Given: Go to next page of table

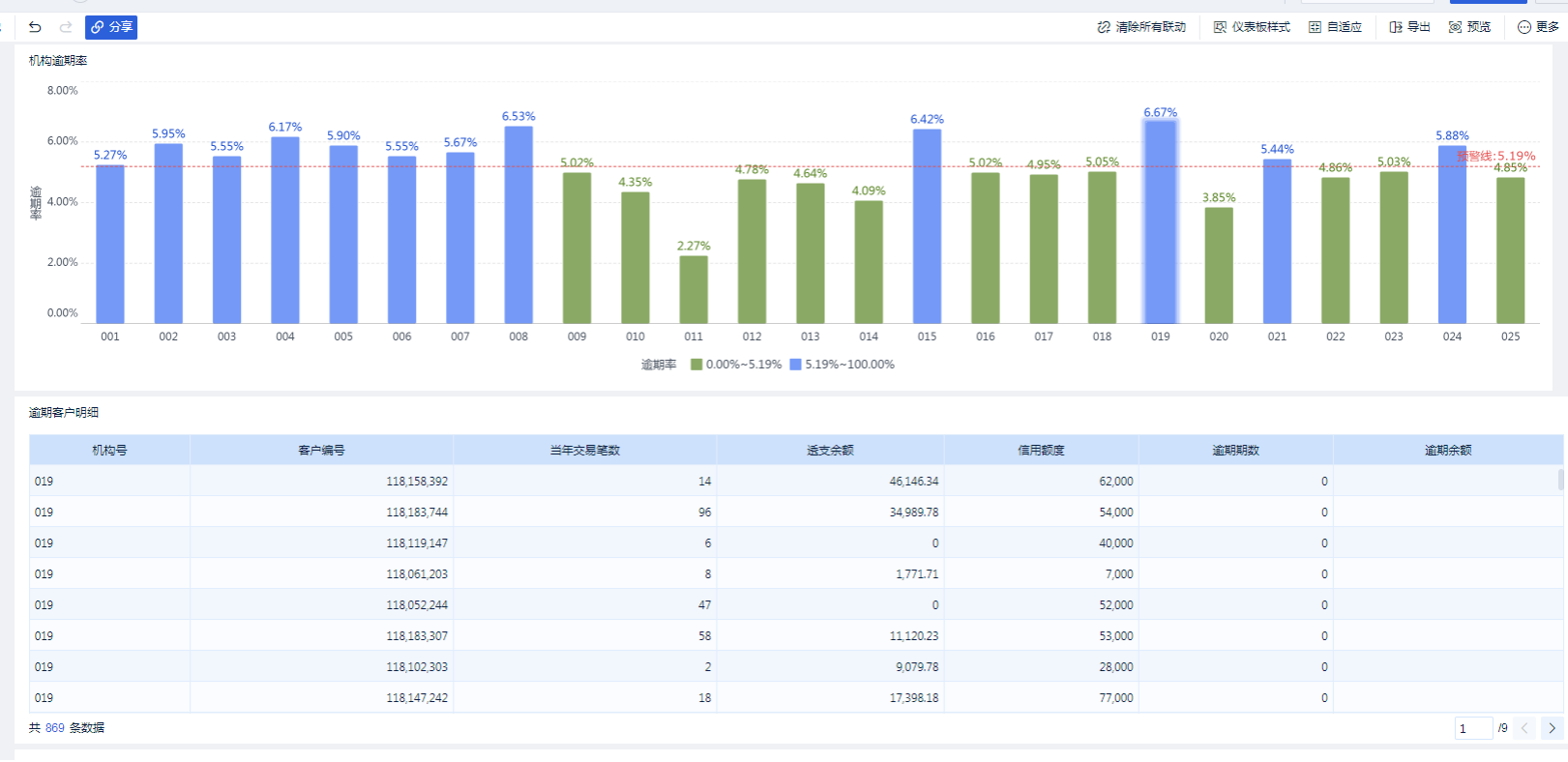Looking at the screenshot, I should 1552,728.
